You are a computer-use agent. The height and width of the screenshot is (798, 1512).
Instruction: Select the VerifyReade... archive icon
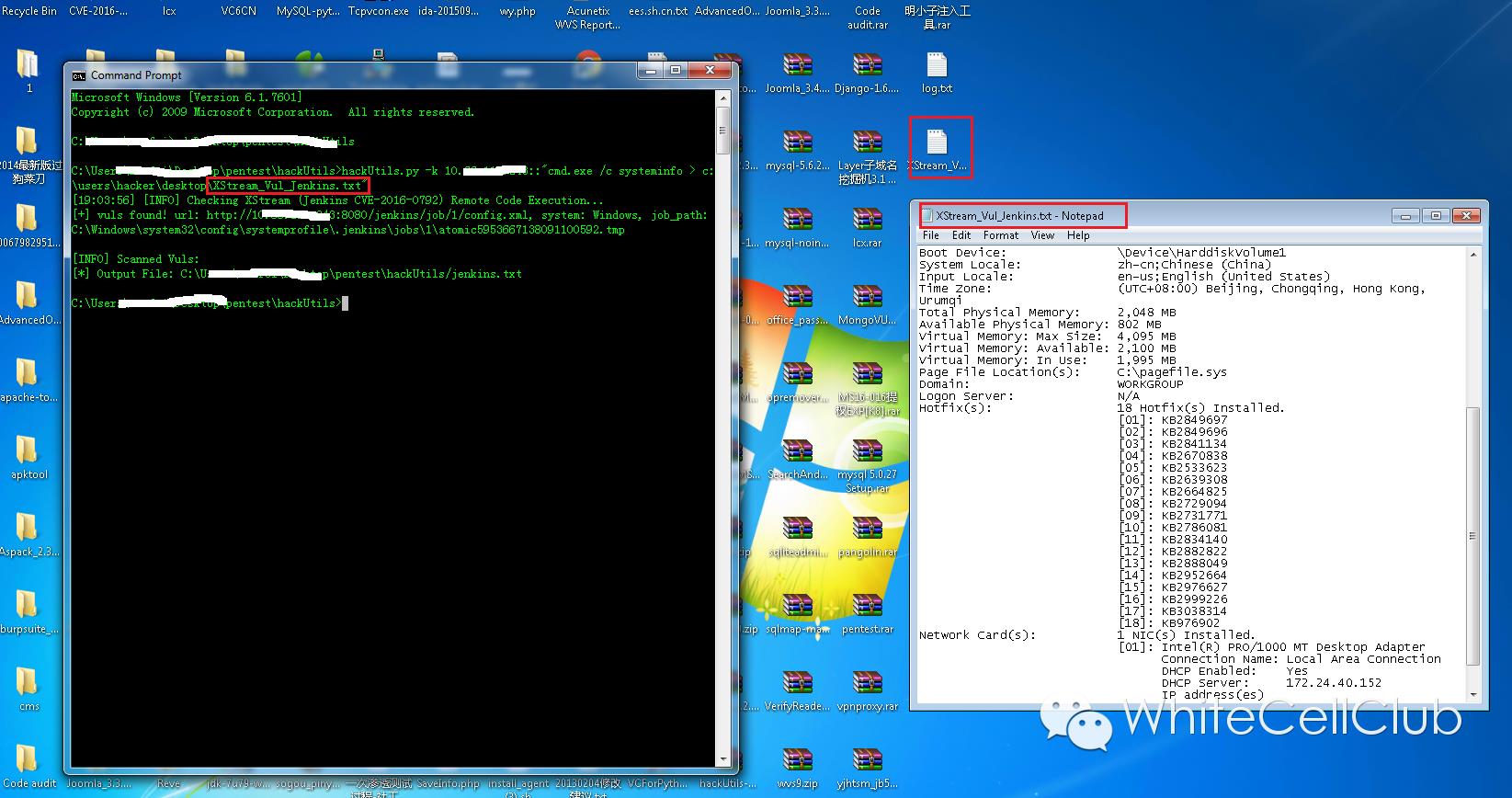point(797,690)
